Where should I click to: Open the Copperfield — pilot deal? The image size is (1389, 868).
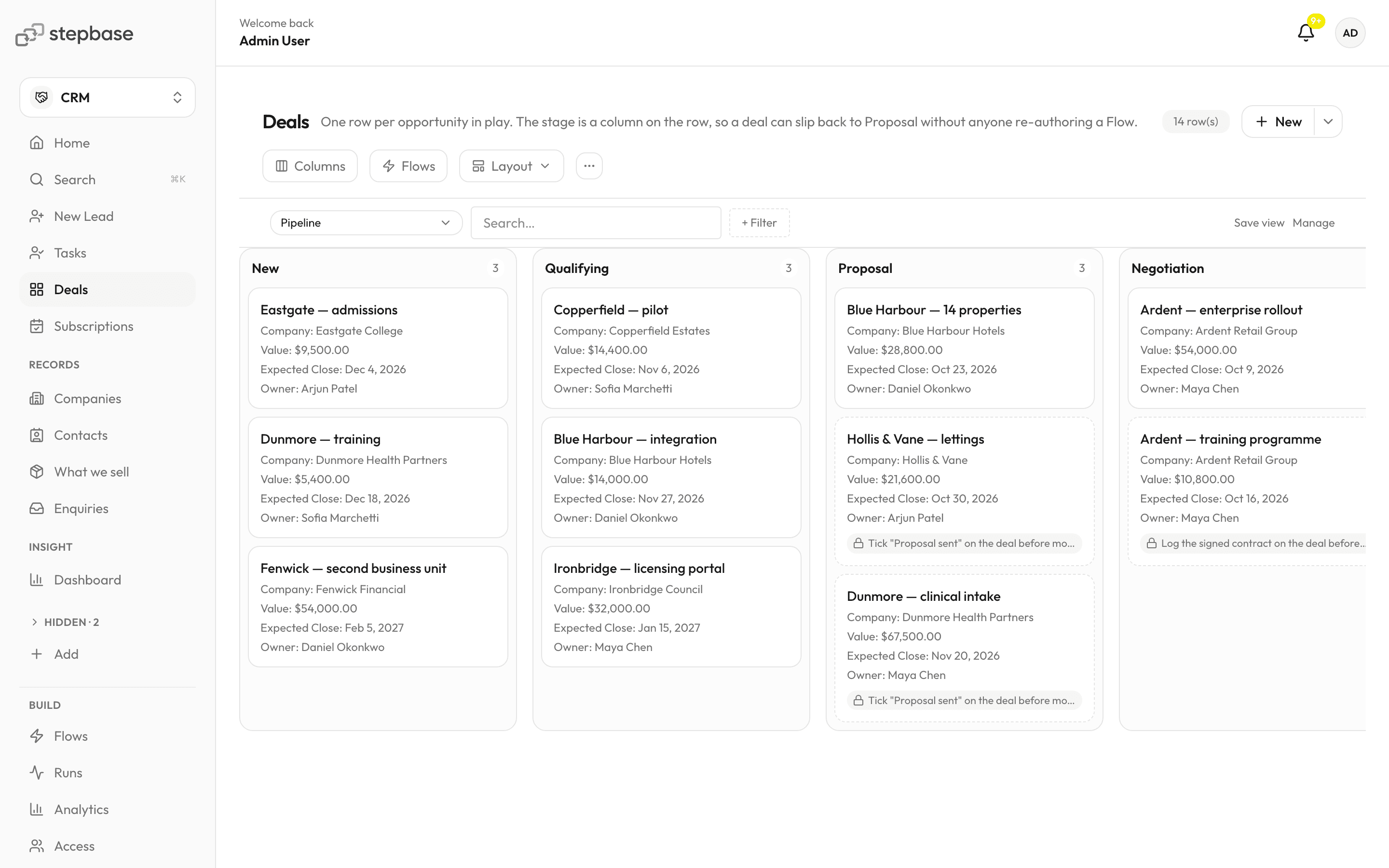coord(671,349)
